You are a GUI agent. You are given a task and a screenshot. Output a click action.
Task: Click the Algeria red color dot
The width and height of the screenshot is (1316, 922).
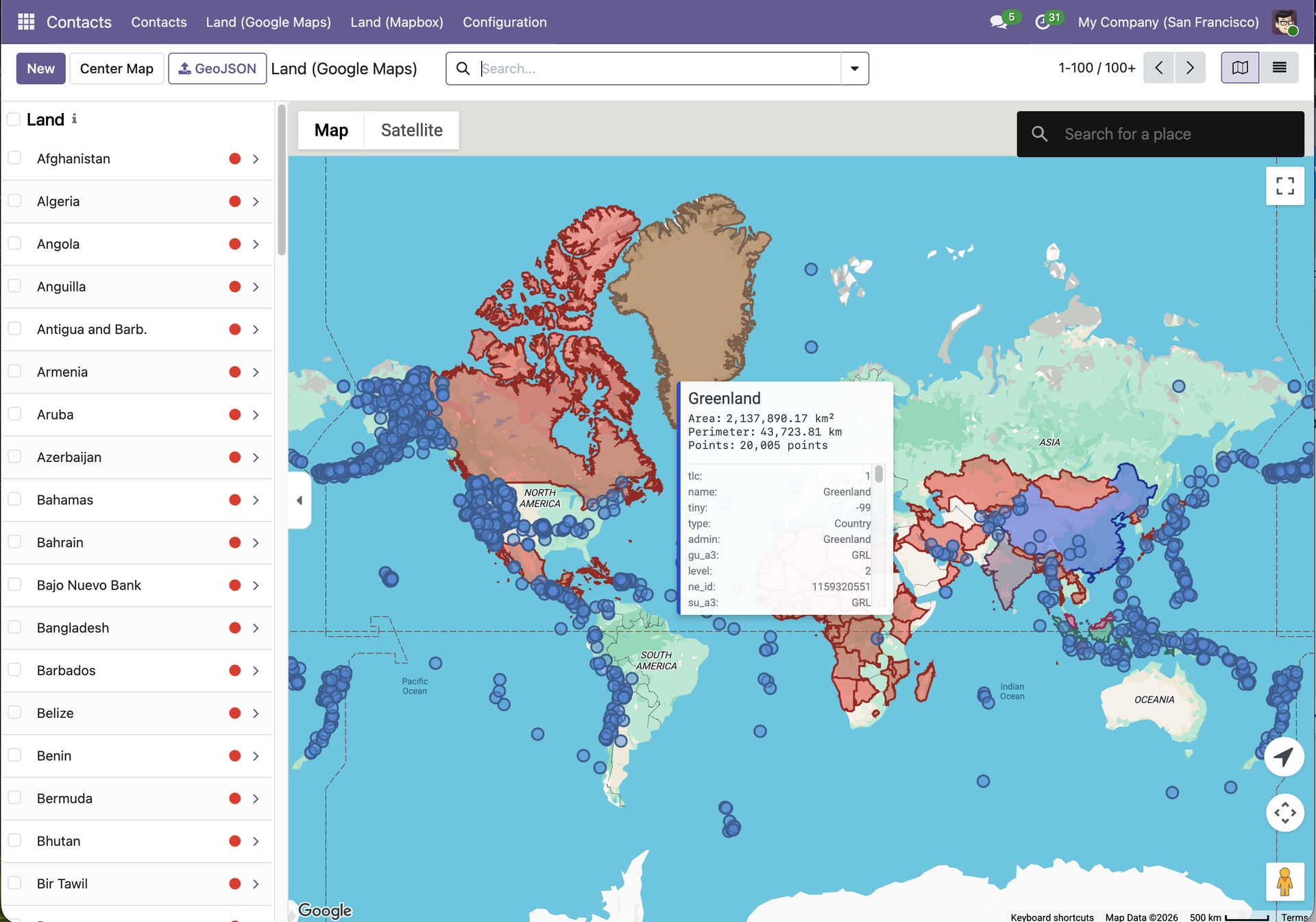pyautogui.click(x=235, y=202)
